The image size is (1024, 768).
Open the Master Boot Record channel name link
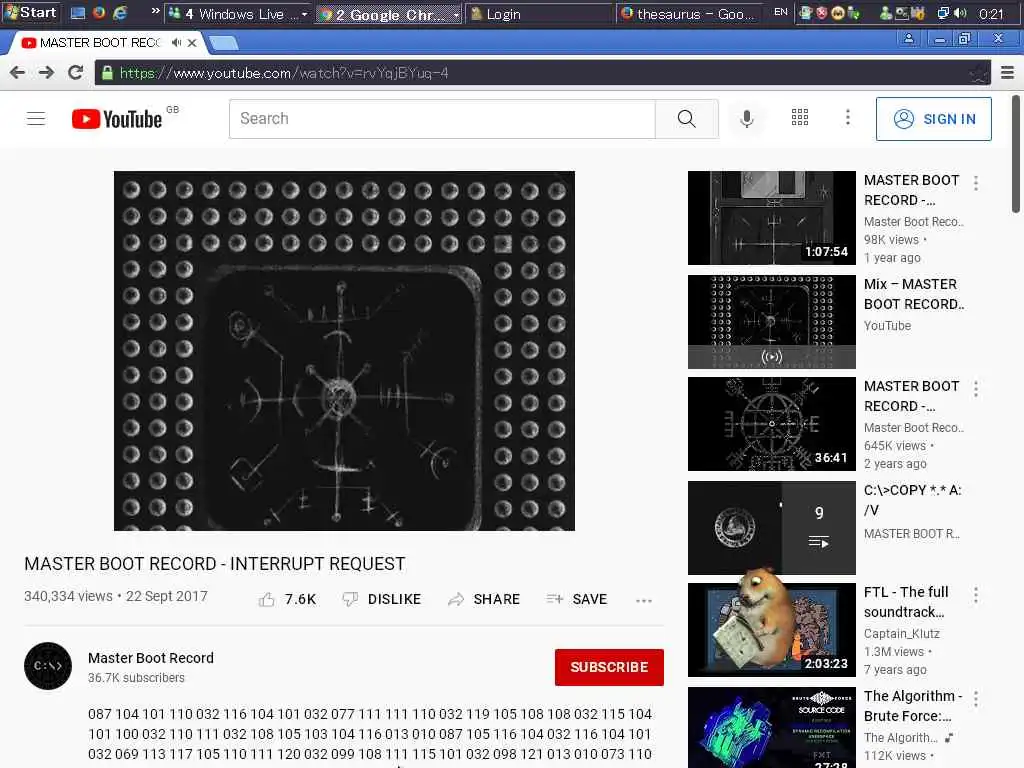pos(151,658)
